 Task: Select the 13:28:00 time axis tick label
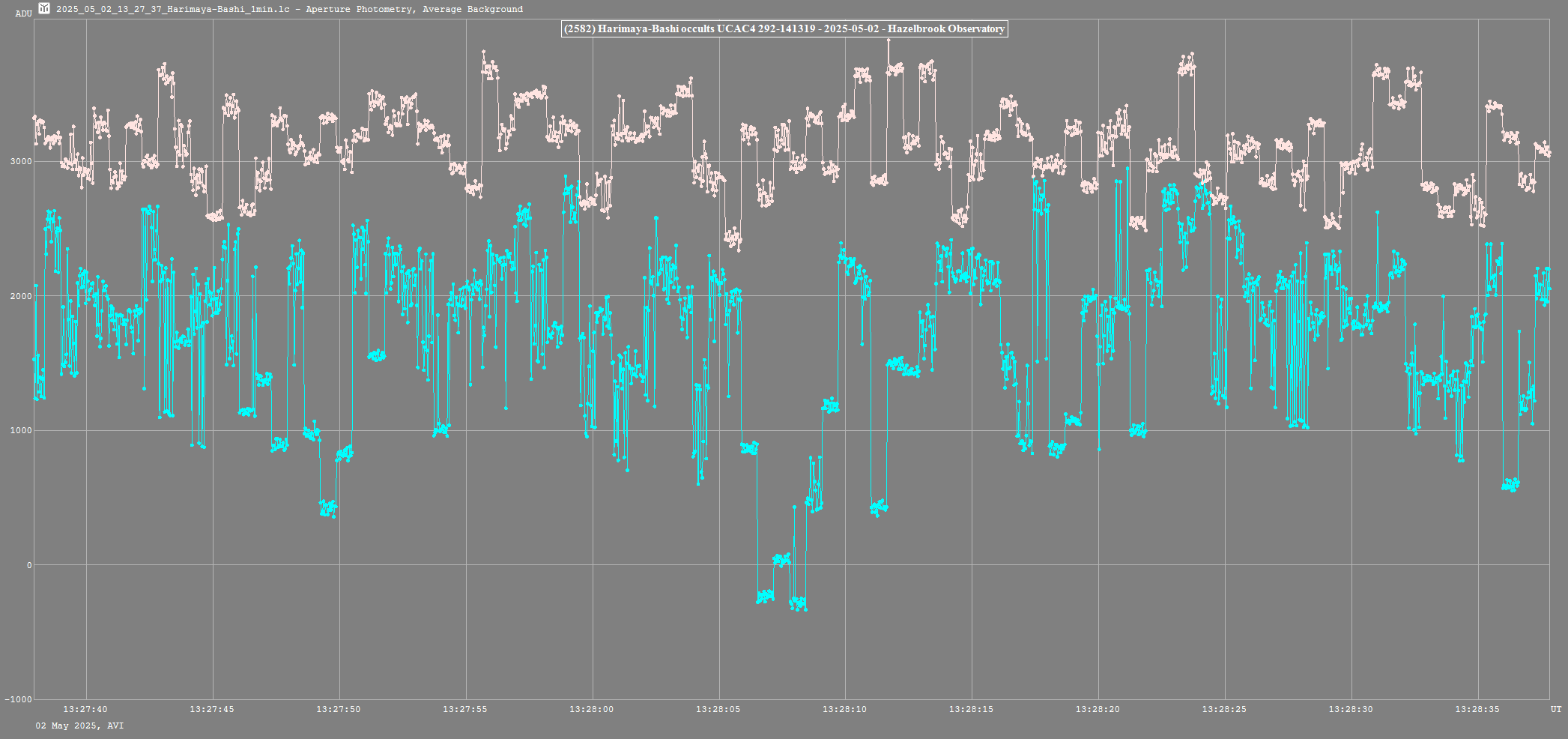(592, 709)
